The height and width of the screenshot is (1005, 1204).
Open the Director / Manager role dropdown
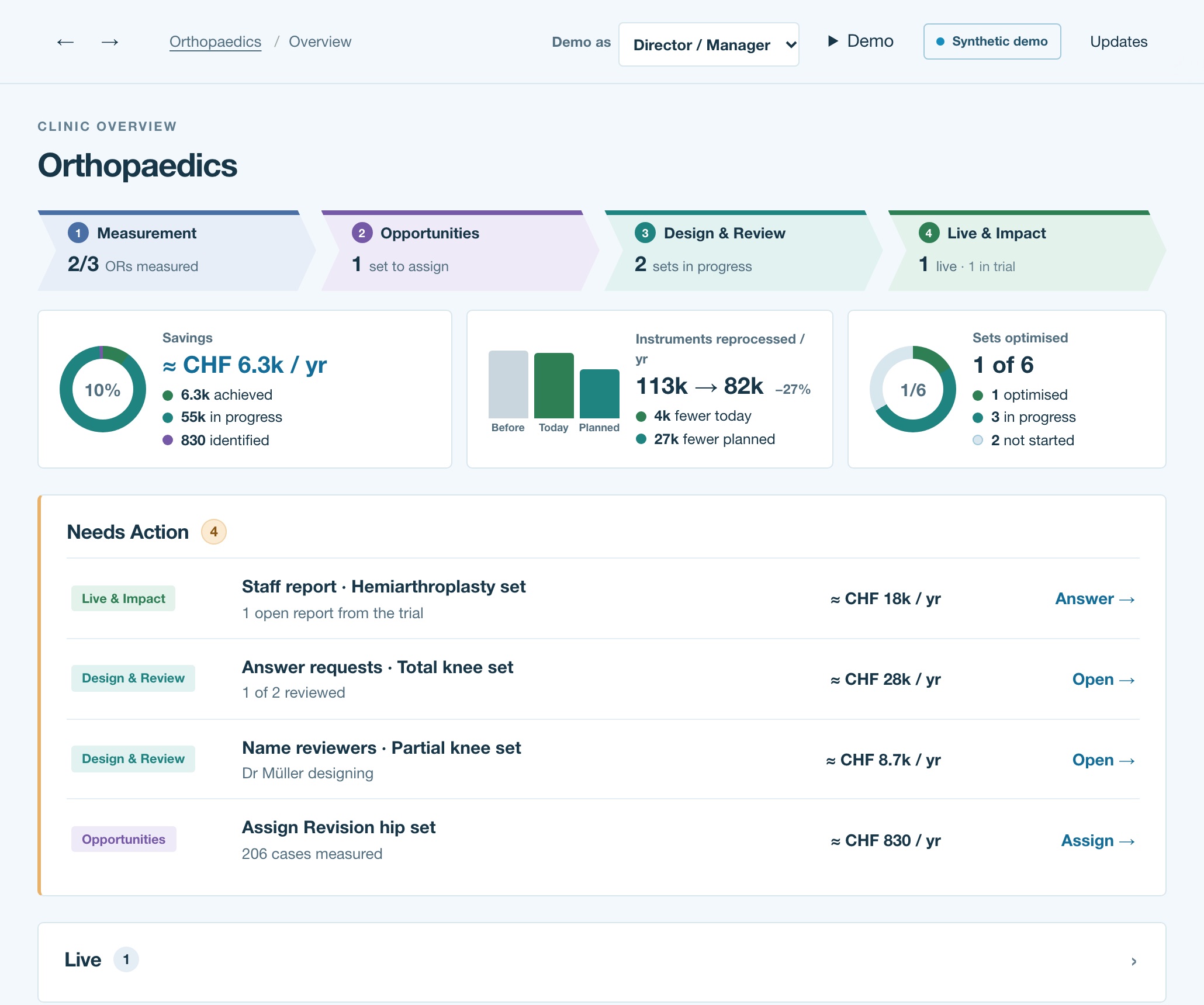point(708,44)
